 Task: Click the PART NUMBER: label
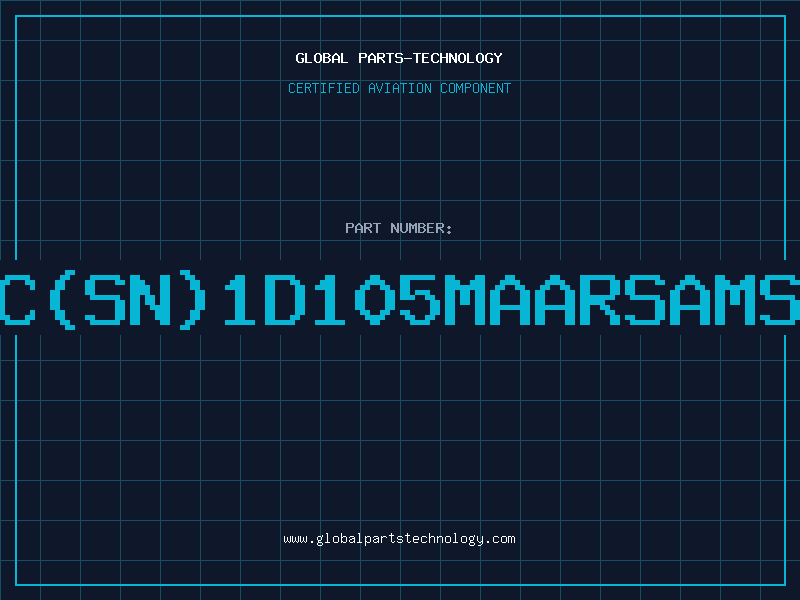399,228
